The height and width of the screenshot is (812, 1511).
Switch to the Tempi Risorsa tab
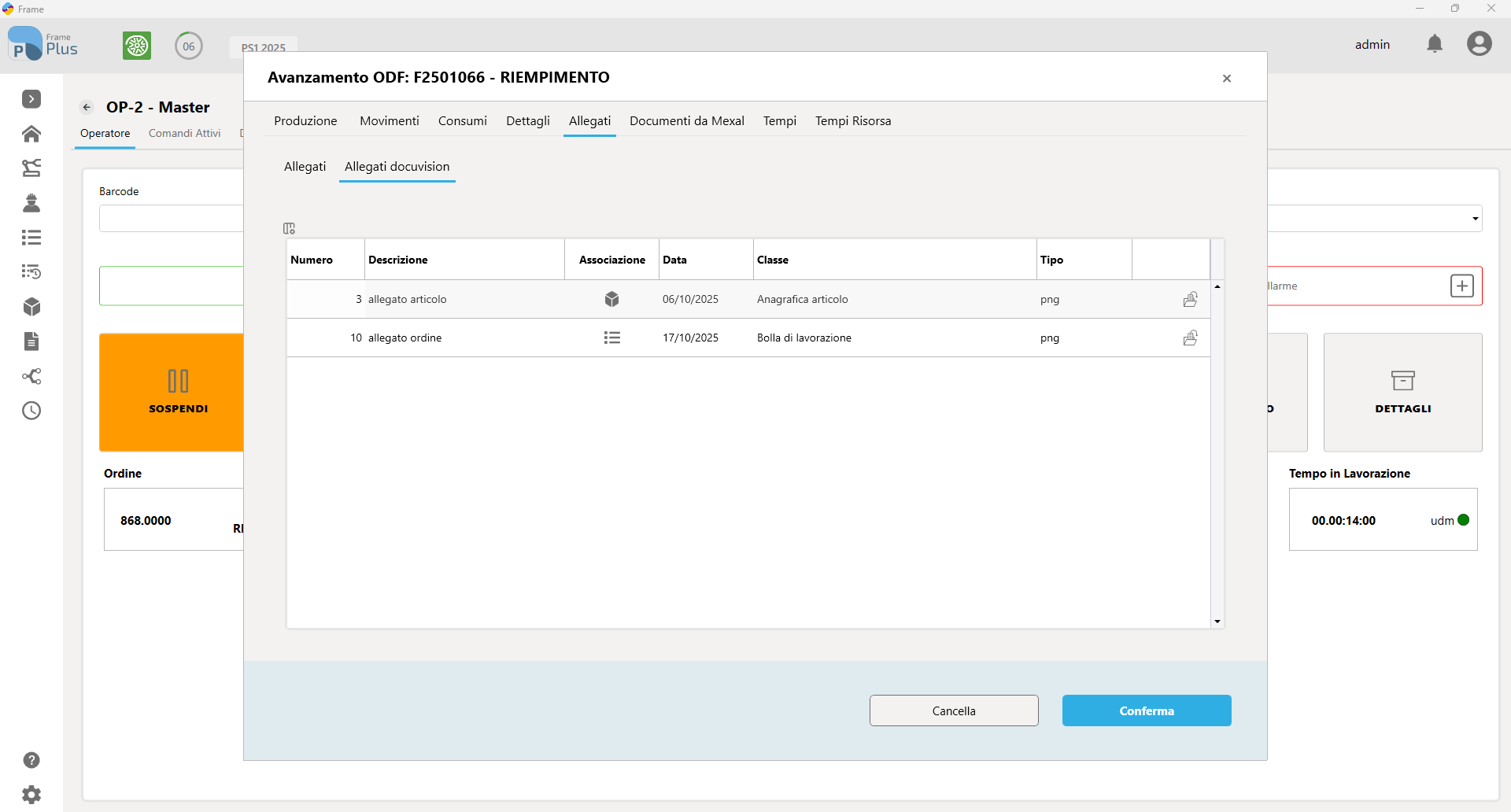853,120
